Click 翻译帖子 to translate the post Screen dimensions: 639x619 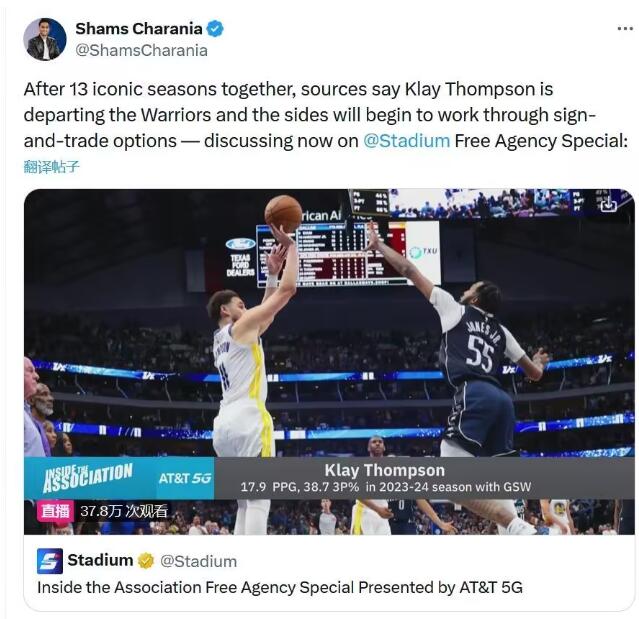pyautogui.click(x=51, y=167)
